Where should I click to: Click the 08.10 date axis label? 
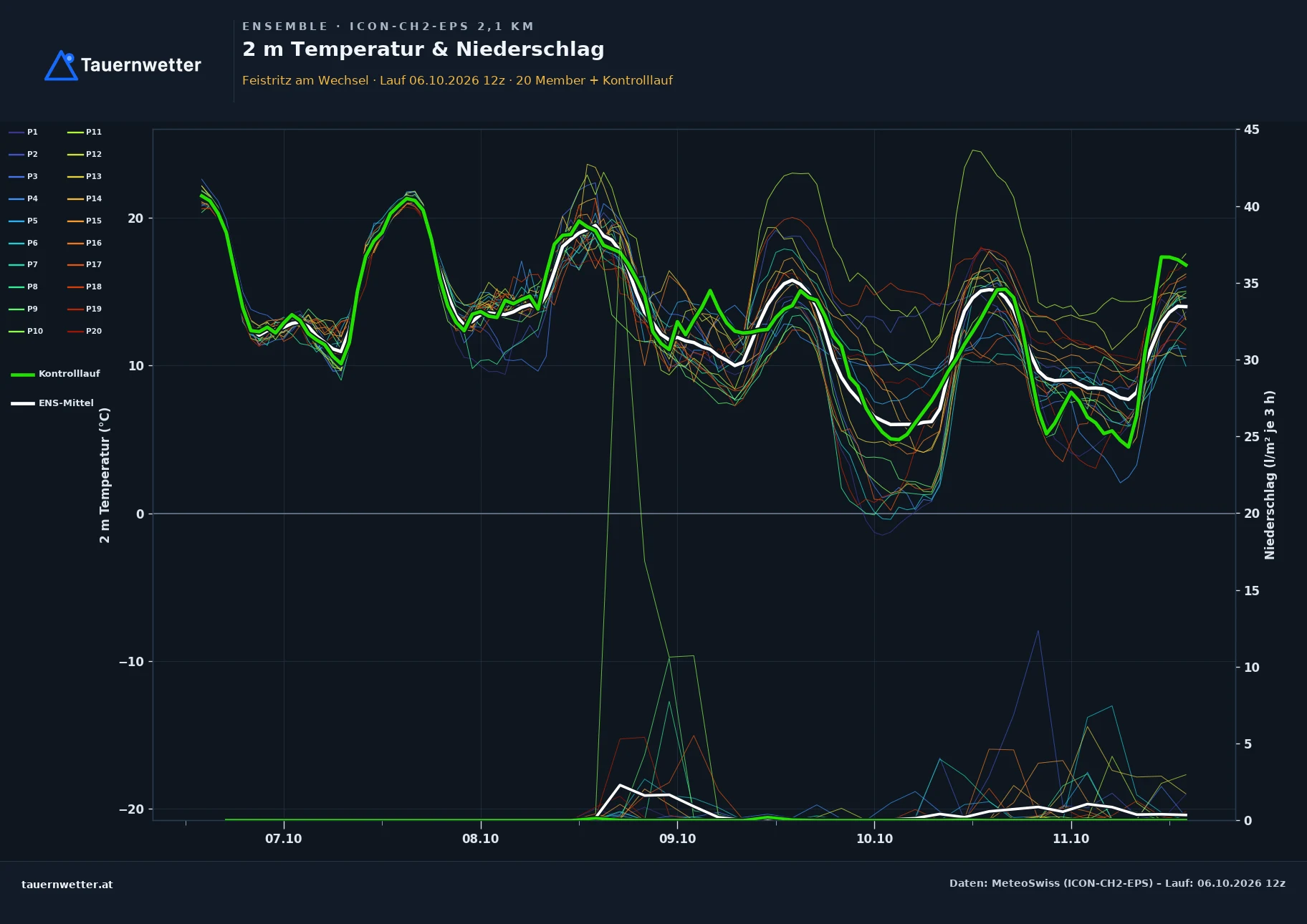(480, 839)
